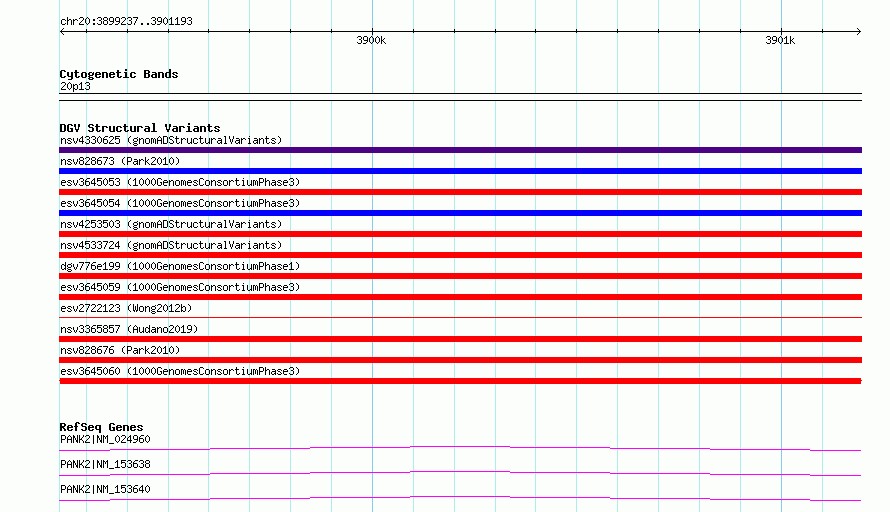Click the red bar for nsv4533724
The width and height of the screenshot is (890, 512).
point(460,255)
